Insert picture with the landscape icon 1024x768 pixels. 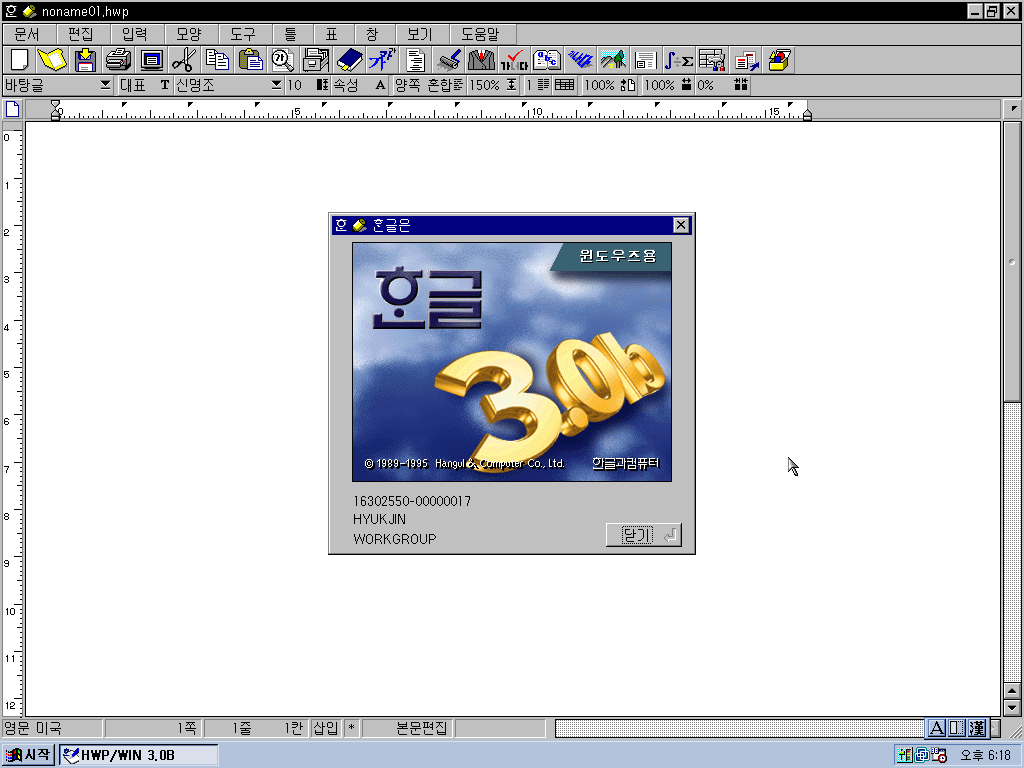(x=613, y=60)
